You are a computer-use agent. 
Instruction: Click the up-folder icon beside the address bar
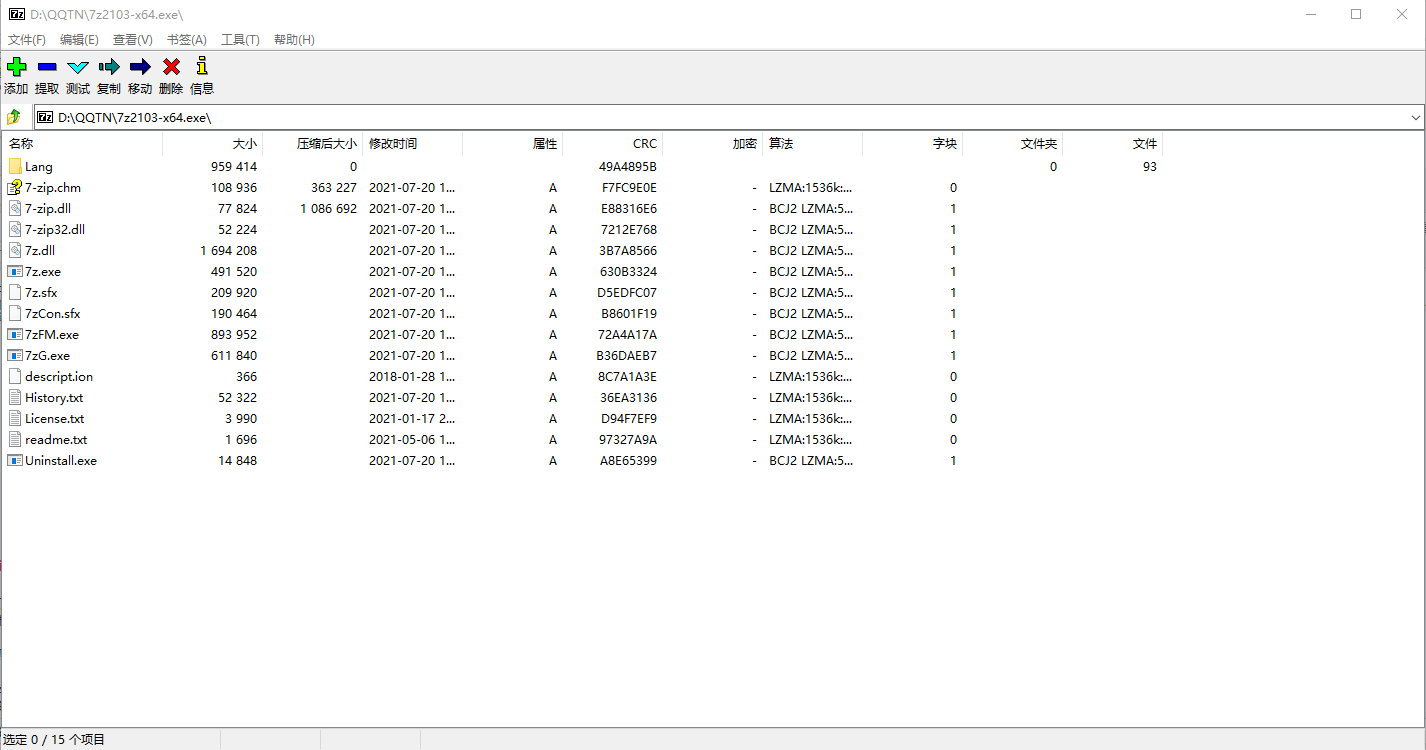coord(14,117)
